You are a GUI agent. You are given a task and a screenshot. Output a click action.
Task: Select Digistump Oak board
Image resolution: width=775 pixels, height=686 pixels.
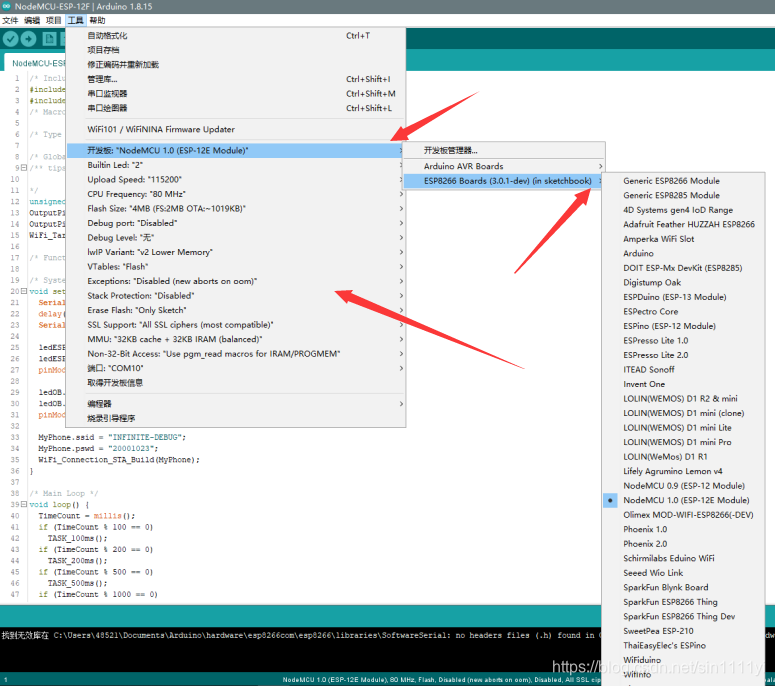684,282
